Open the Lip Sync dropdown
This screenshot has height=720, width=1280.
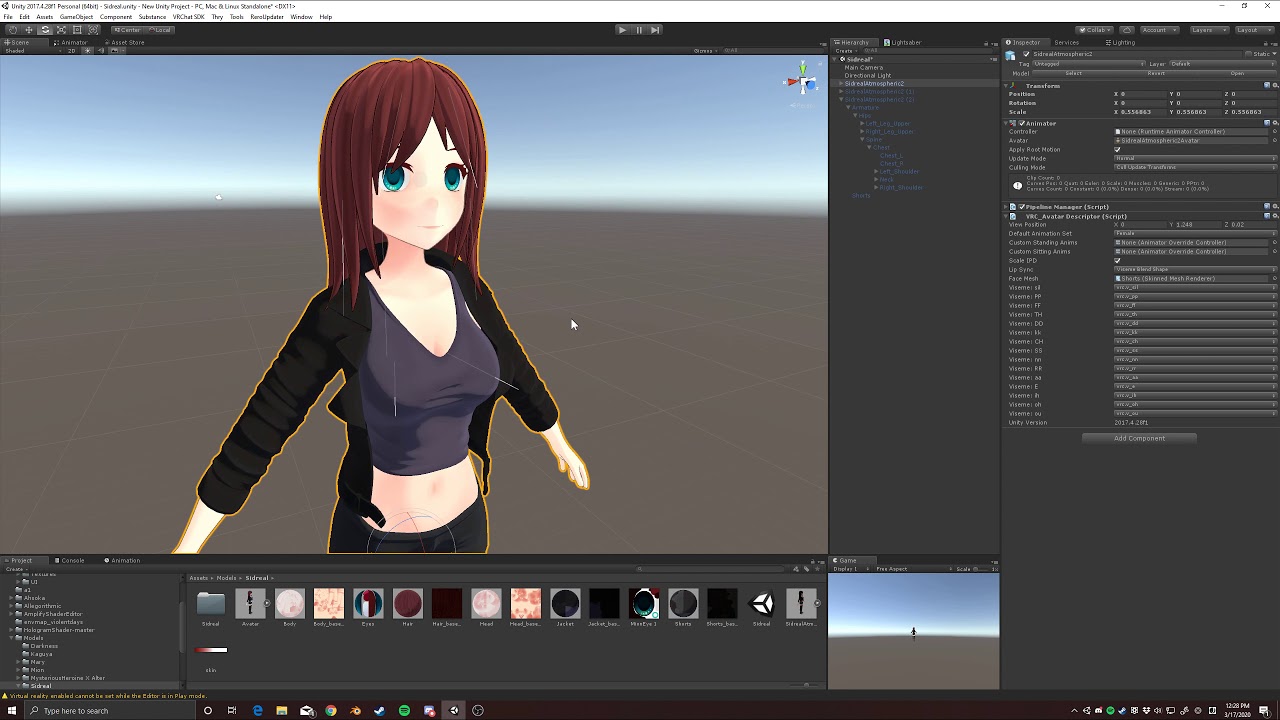[1195, 270]
